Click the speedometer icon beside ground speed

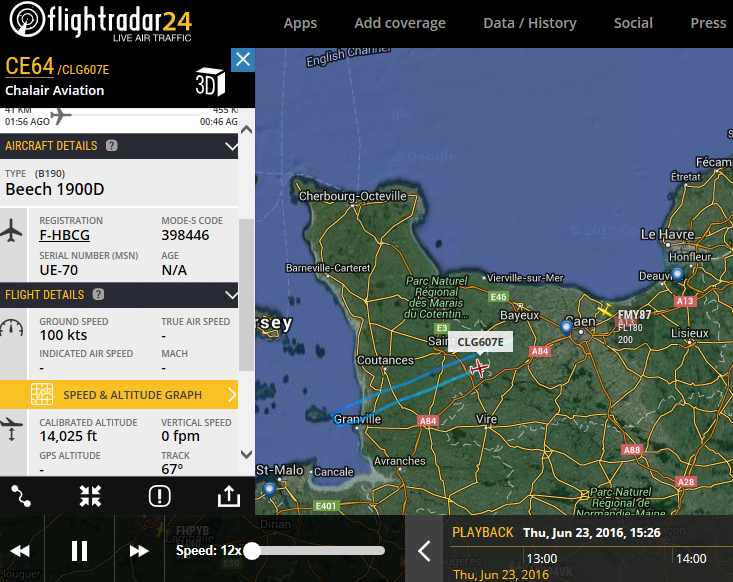pos(12,329)
